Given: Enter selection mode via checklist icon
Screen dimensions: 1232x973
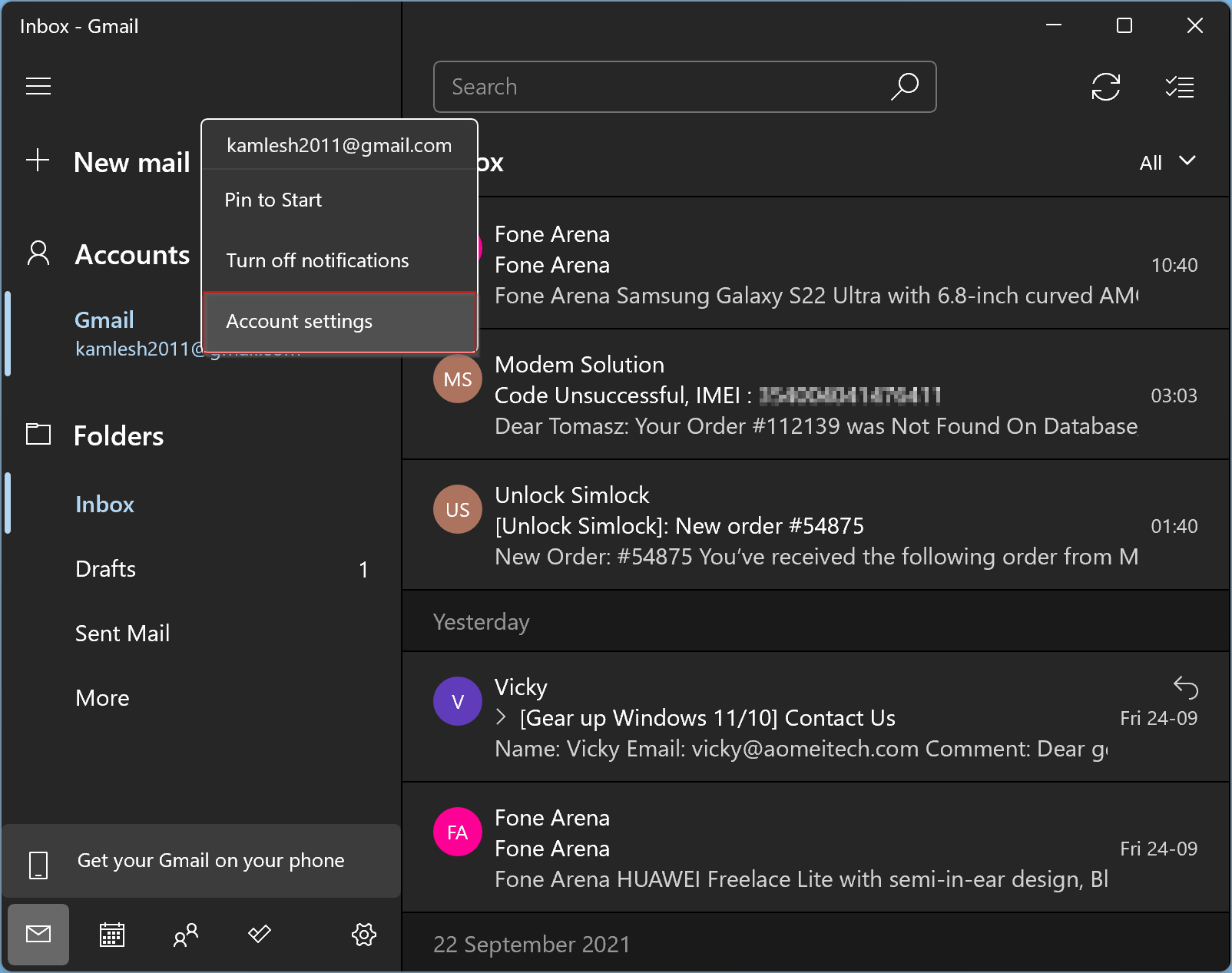Looking at the screenshot, I should click(x=1180, y=87).
